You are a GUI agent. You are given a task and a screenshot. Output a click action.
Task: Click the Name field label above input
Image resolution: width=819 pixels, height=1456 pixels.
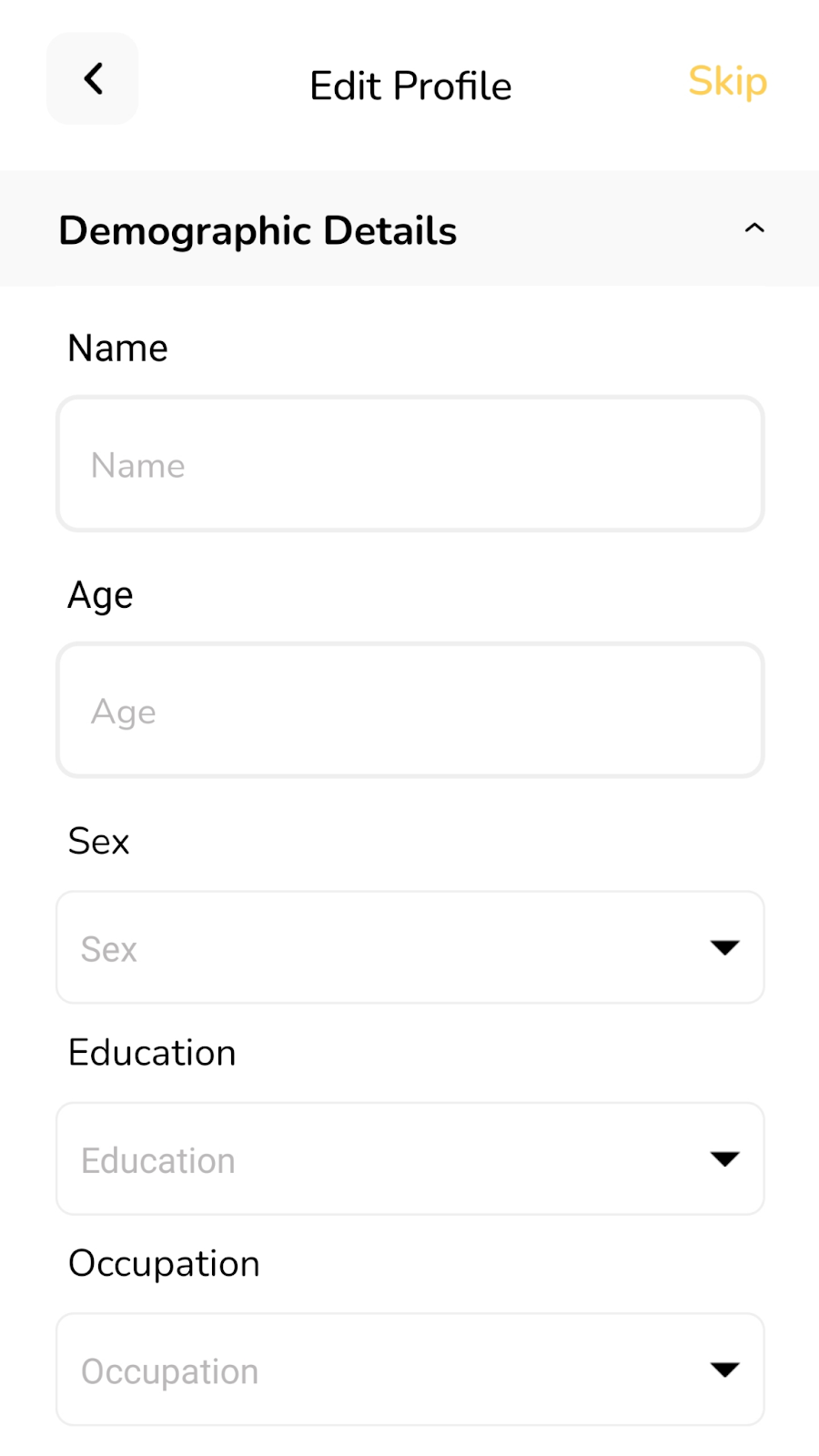point(117,349)
